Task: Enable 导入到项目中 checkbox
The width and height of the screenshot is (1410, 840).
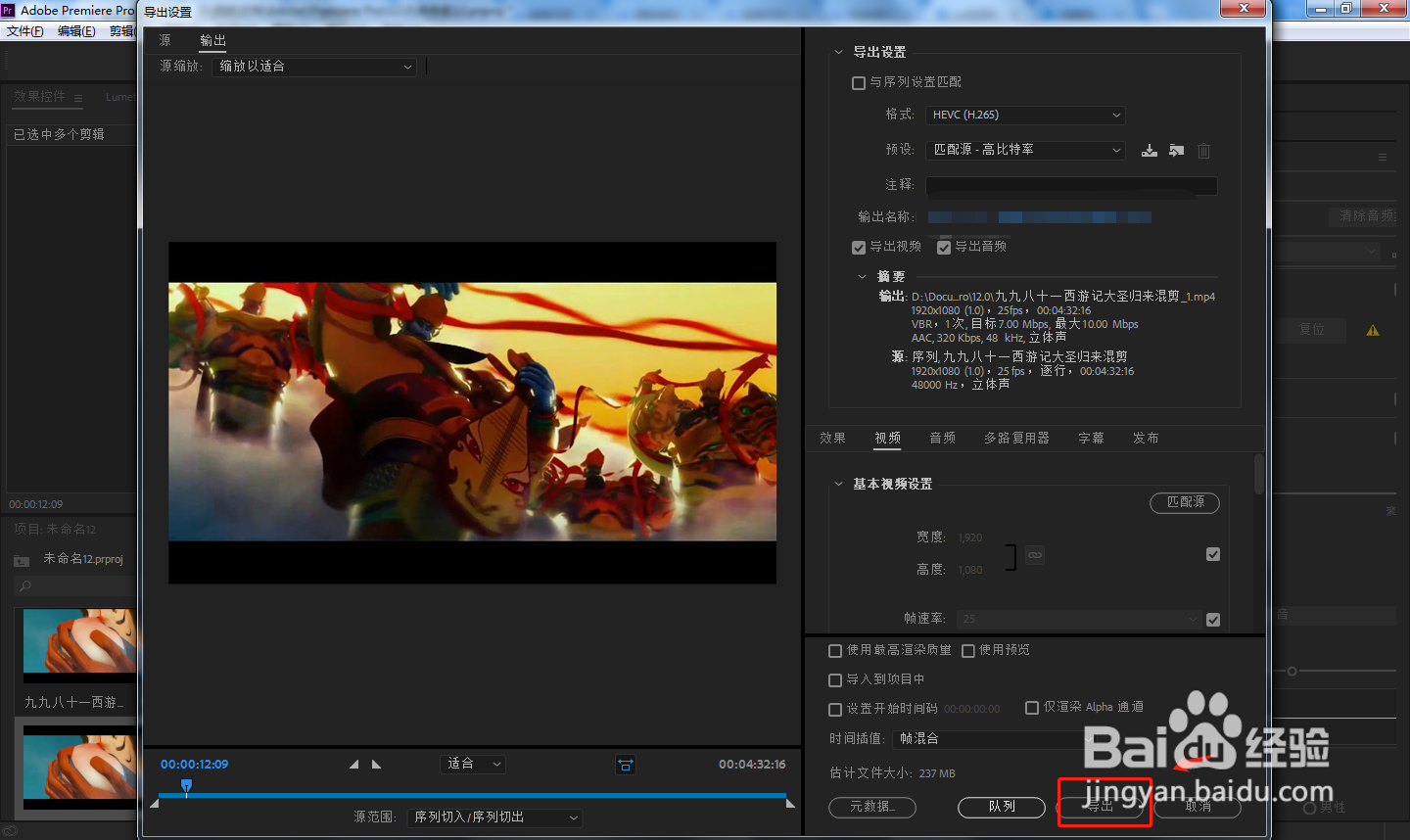Action: (835, 680)
